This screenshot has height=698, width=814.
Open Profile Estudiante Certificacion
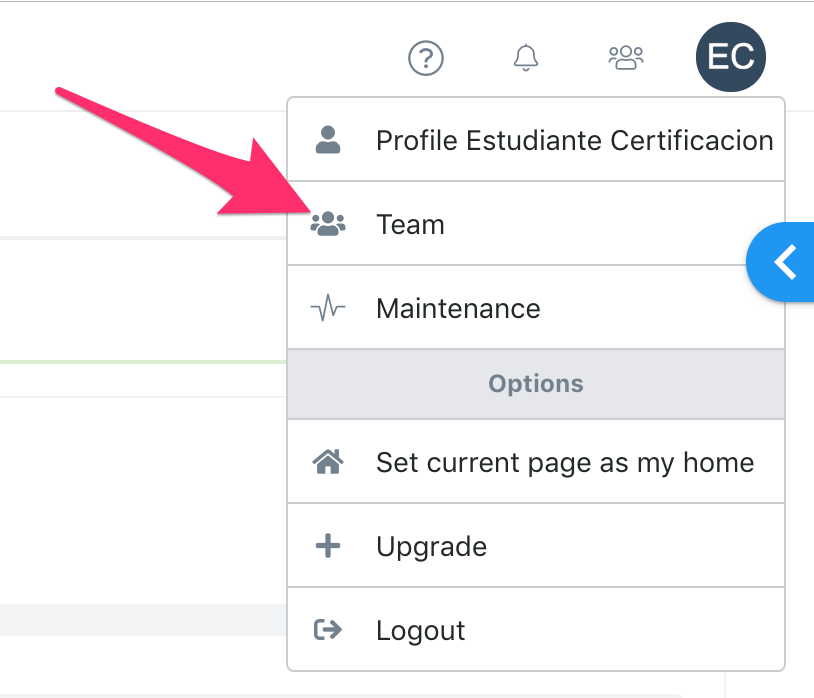click(574, 140)
